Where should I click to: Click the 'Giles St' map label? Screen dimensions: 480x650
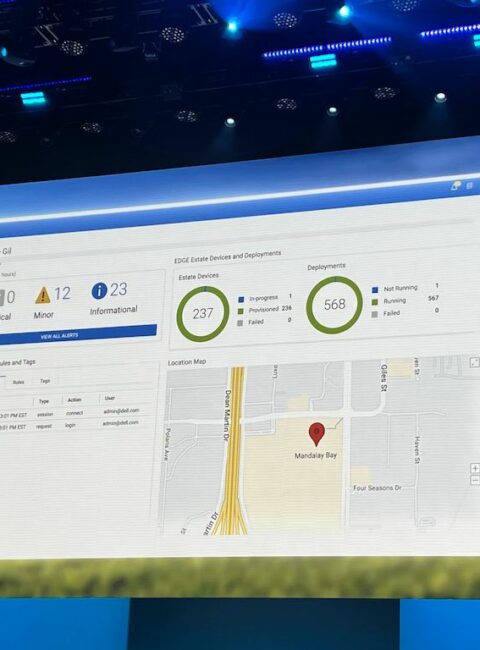coord(384,377)
